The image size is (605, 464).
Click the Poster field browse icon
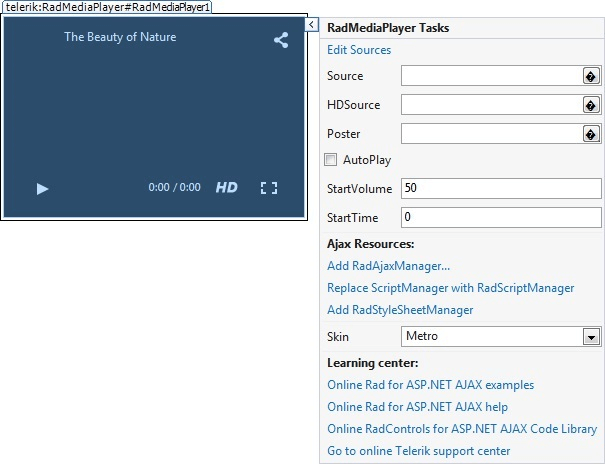click(590, 134)
